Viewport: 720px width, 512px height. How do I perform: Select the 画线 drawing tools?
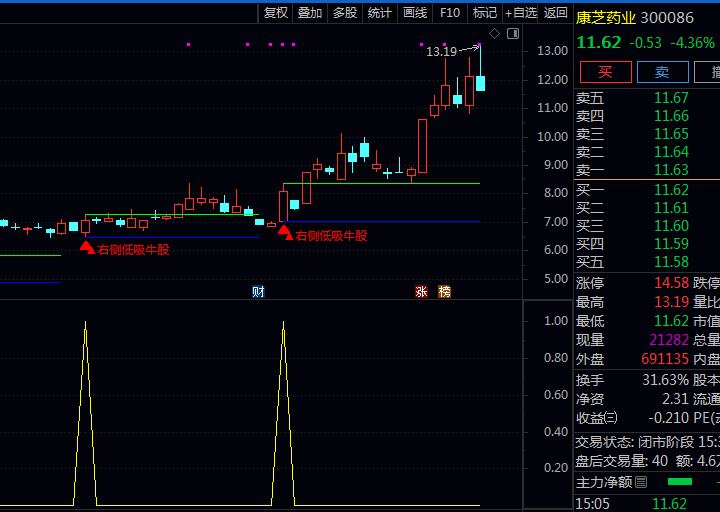(x=414, y=12)
